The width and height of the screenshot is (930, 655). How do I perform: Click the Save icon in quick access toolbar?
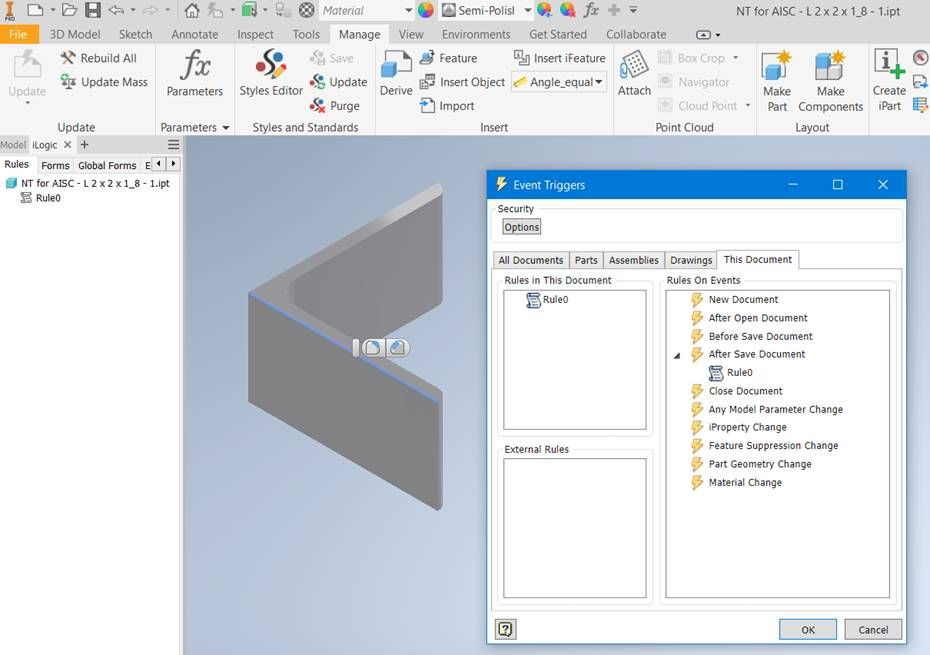[93, 10]
